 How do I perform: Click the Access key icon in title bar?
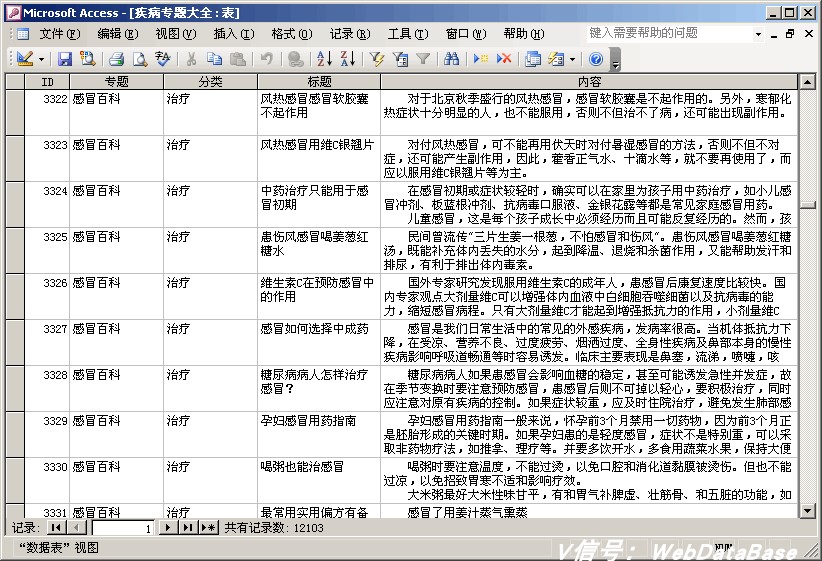14,13
